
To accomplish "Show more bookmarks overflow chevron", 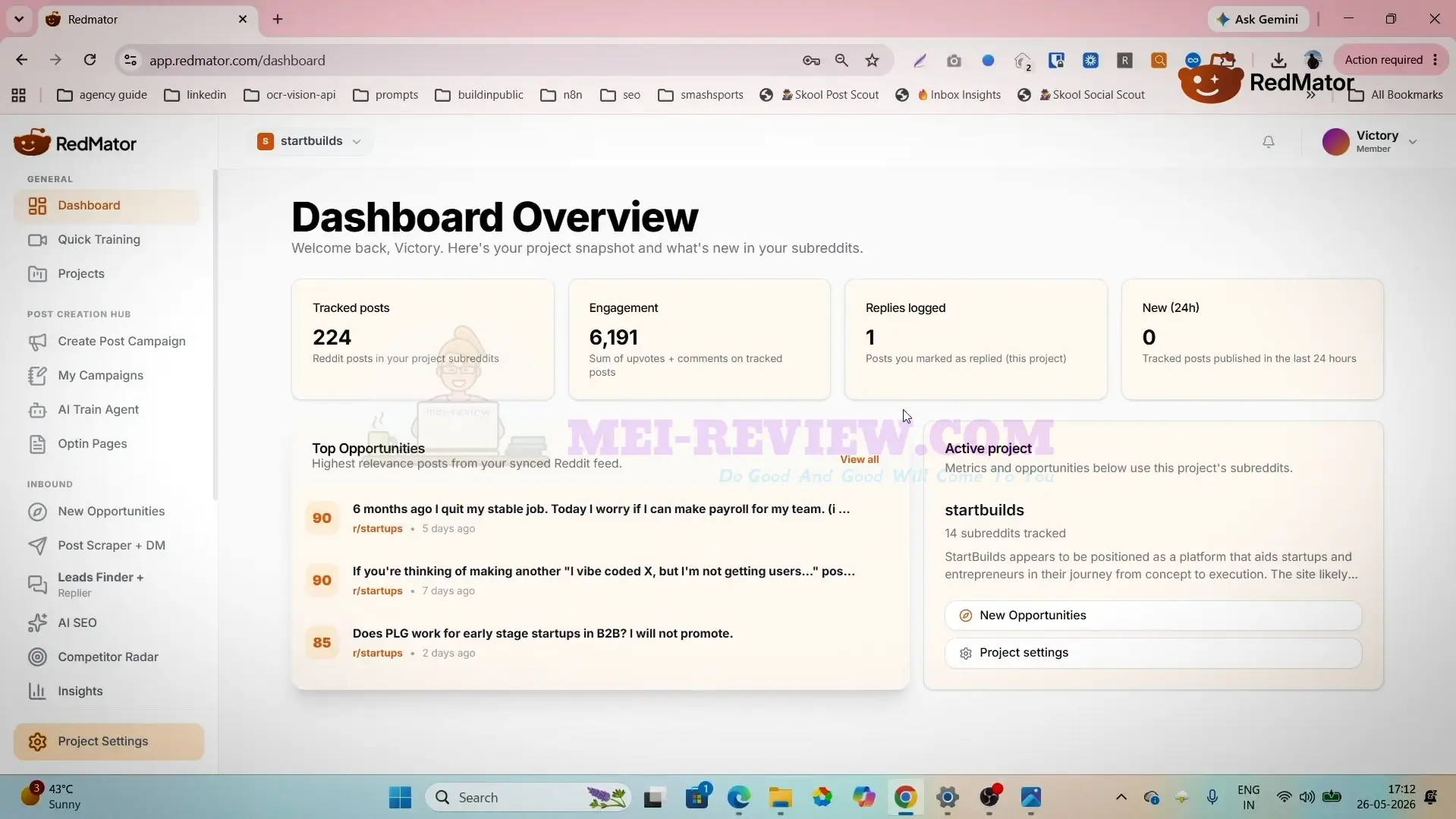I will (x=1311, y=95).
